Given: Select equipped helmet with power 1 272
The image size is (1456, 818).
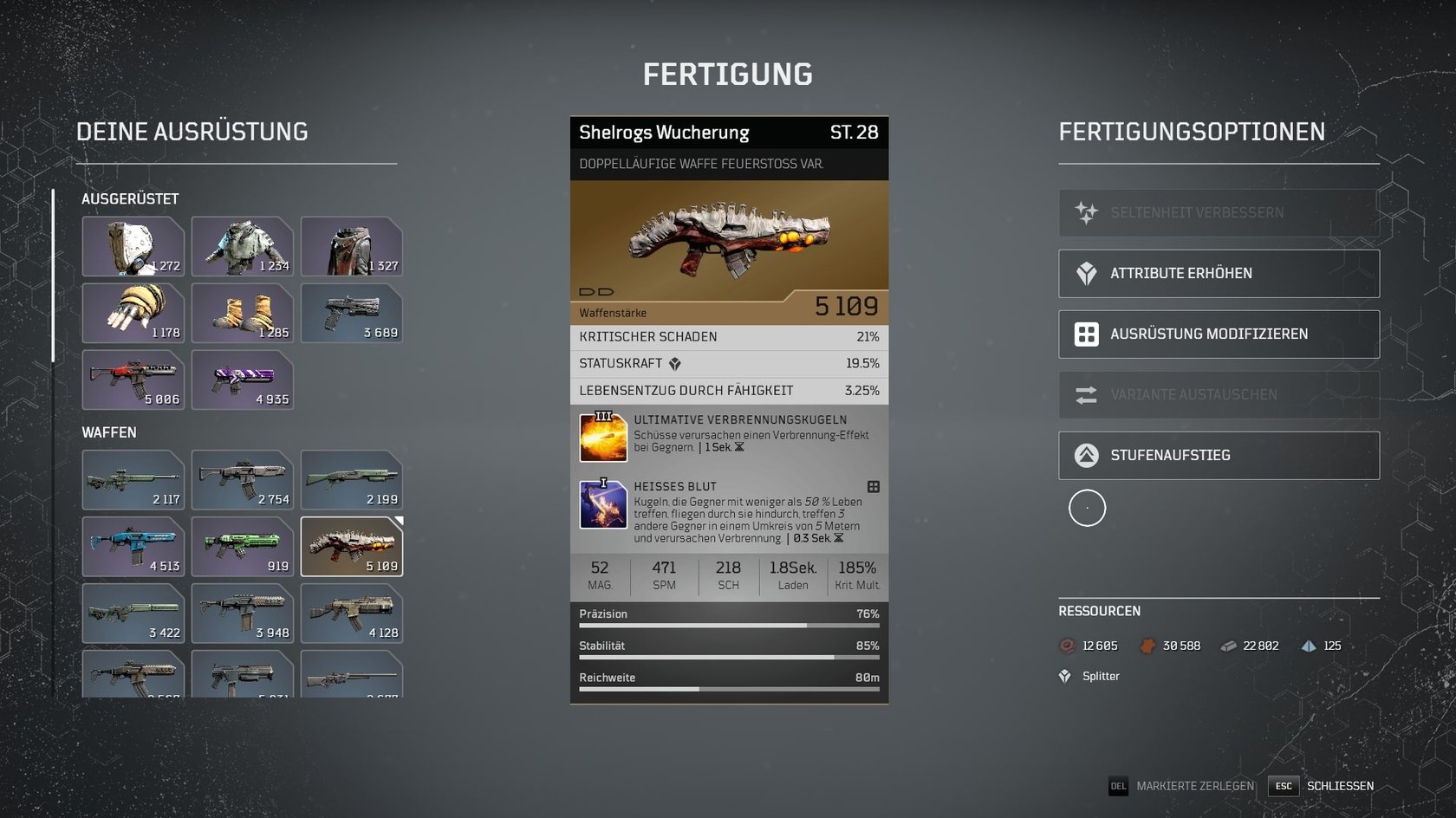Looking at the screenshot, I should click(x=133, y=247).
